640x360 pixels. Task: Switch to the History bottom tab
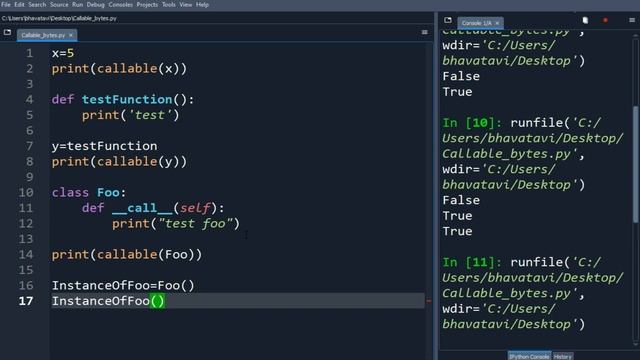562,356
